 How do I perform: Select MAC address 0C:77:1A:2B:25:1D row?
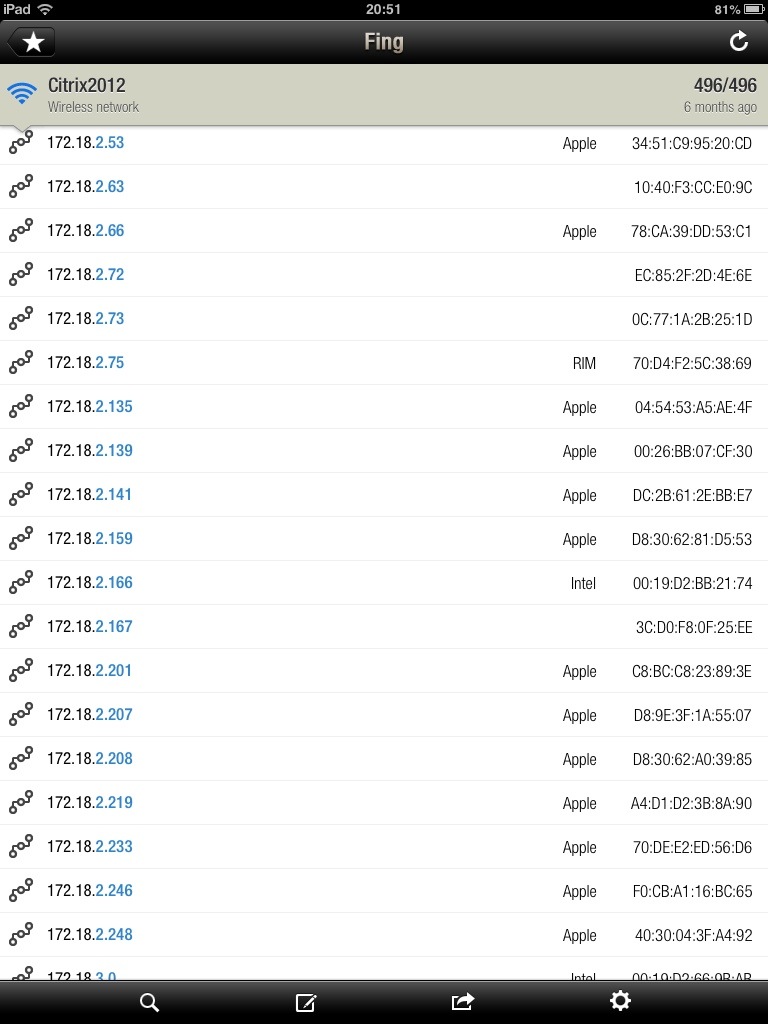[x=384, y=319]
